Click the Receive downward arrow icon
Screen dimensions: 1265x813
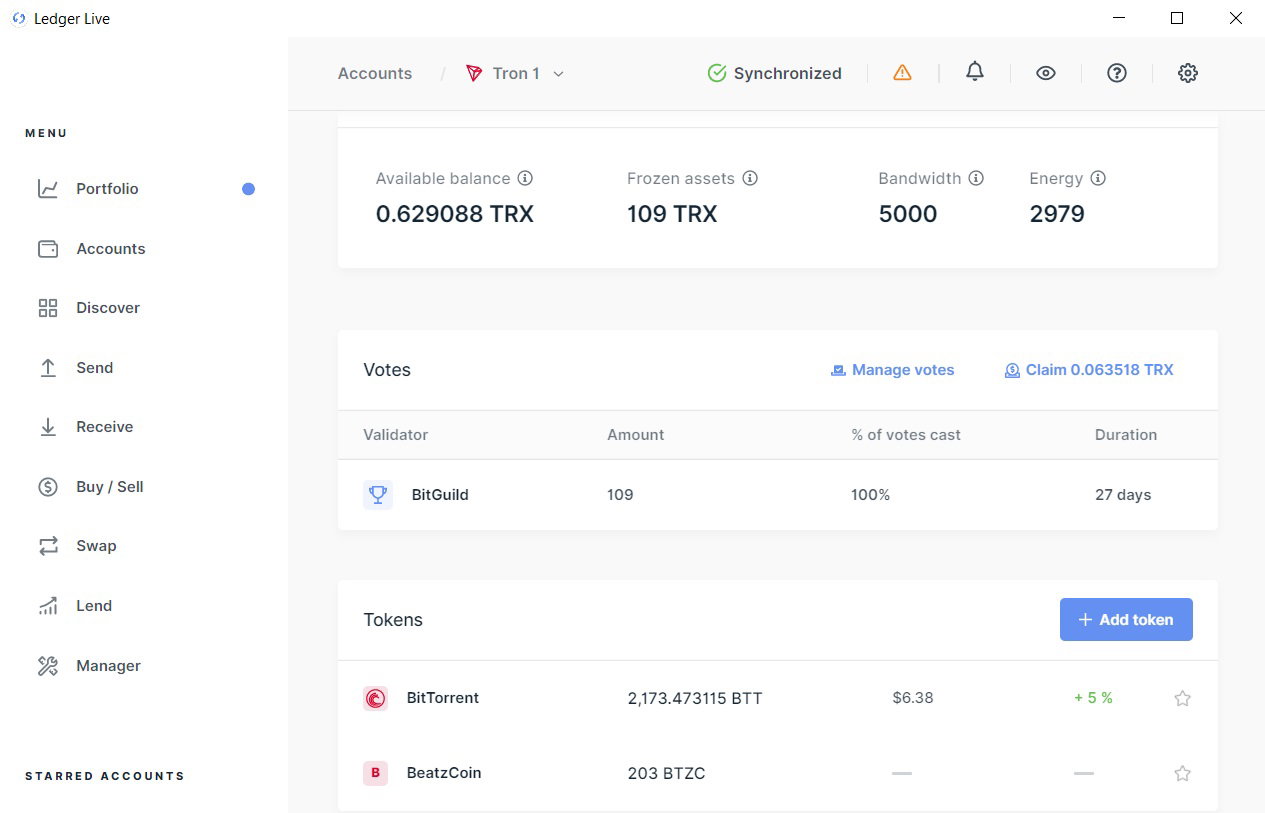pyautogui.click(x=48, y=427)
